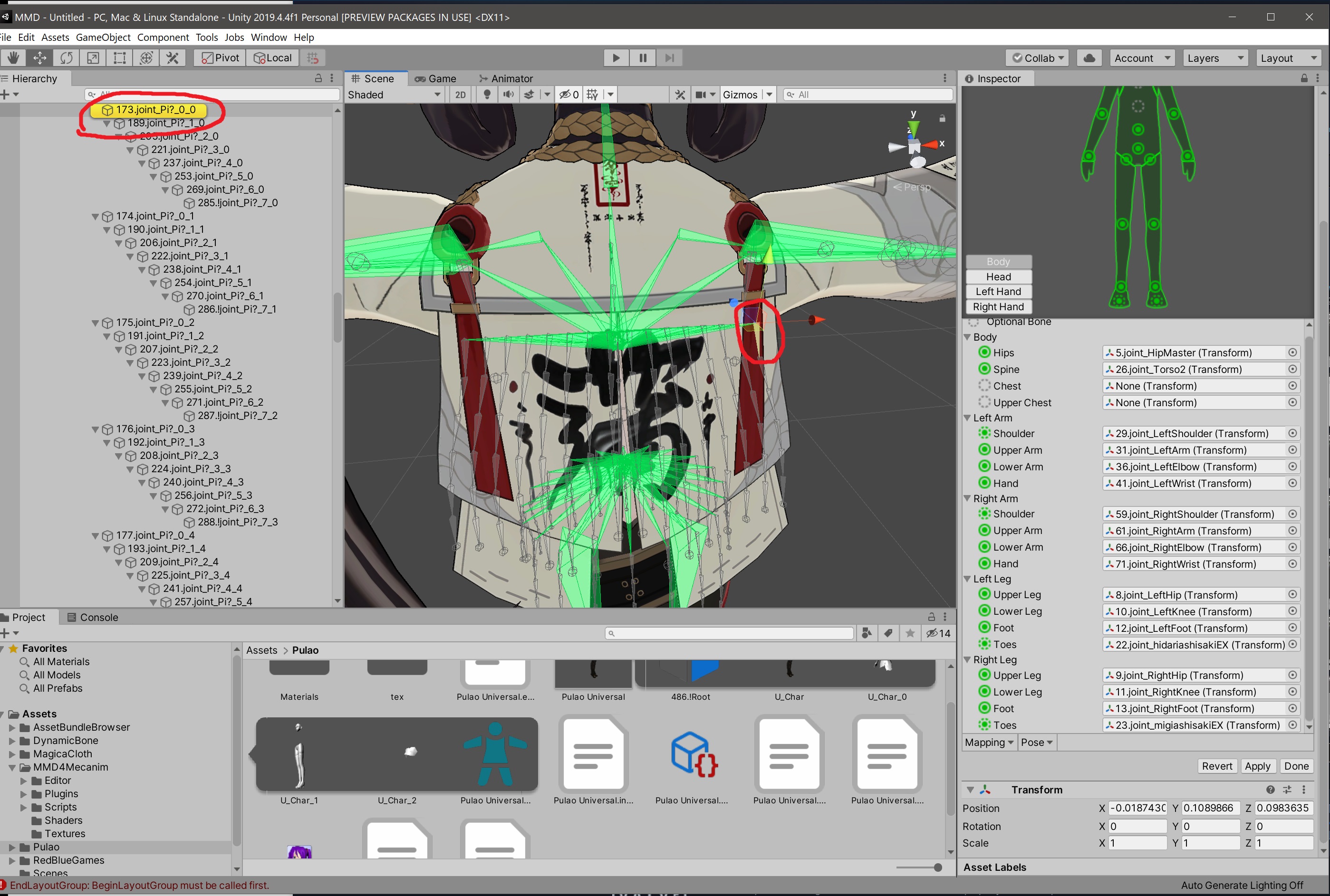Switch to the Console tab
Image resolution: width=1330 pixels, height=896 pixels.
click(93, 617)
